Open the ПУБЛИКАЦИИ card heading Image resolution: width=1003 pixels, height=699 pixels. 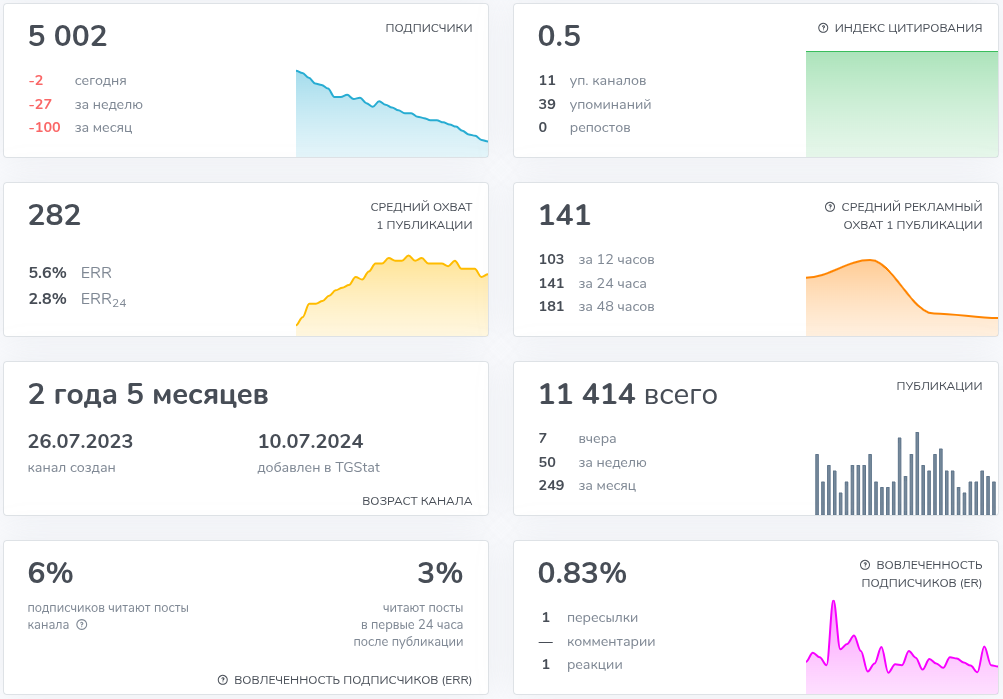939,386
